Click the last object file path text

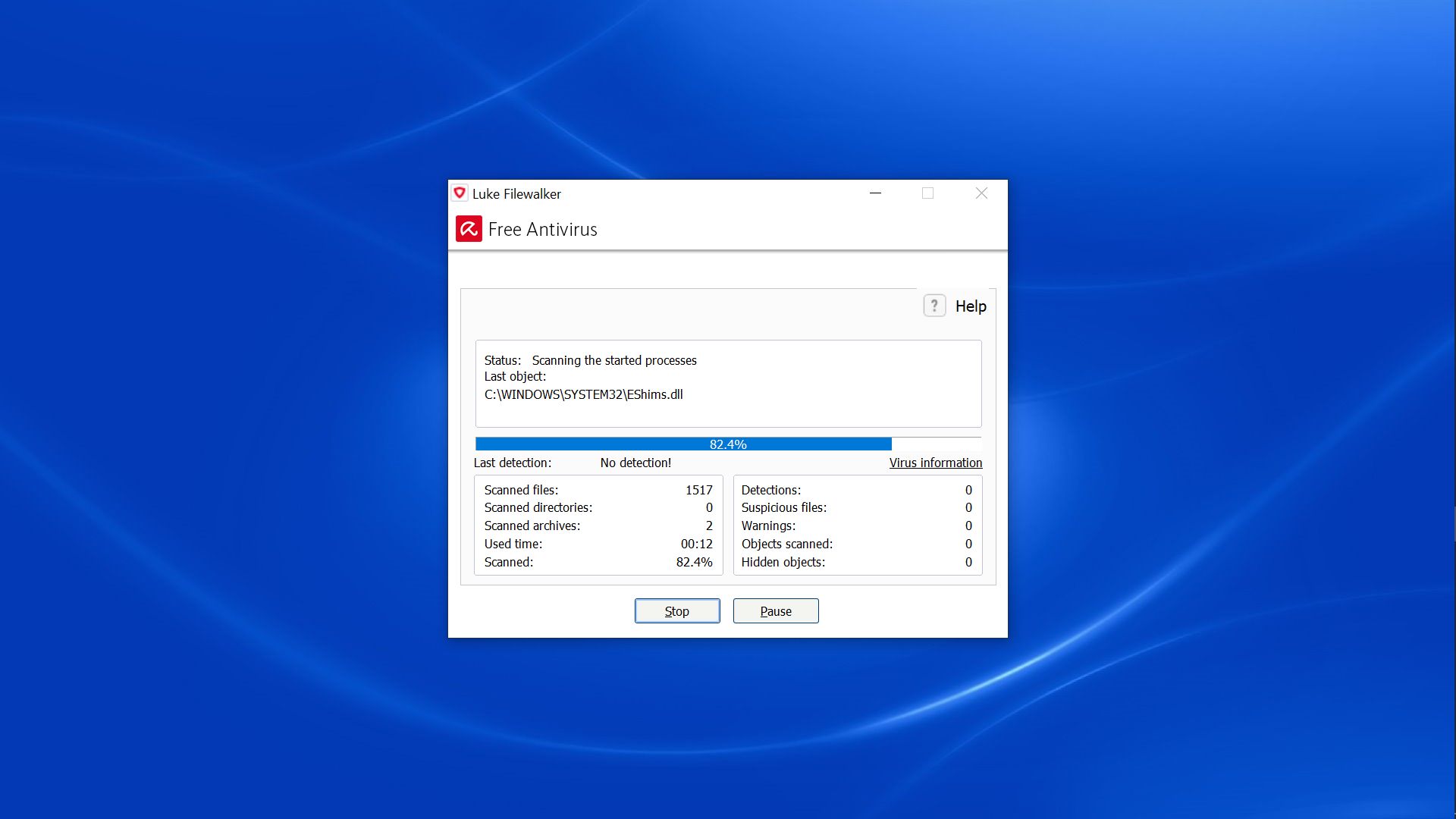pos(583,394)
